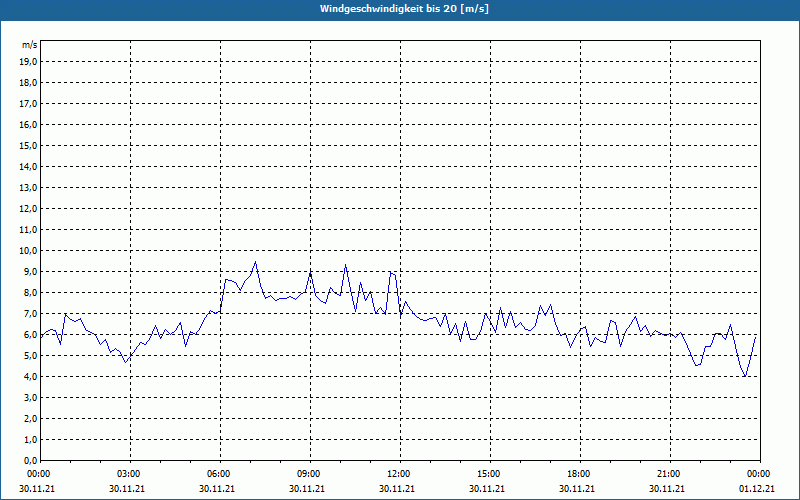
Task: Click the 15:00 time label
Action: [489, 474]
